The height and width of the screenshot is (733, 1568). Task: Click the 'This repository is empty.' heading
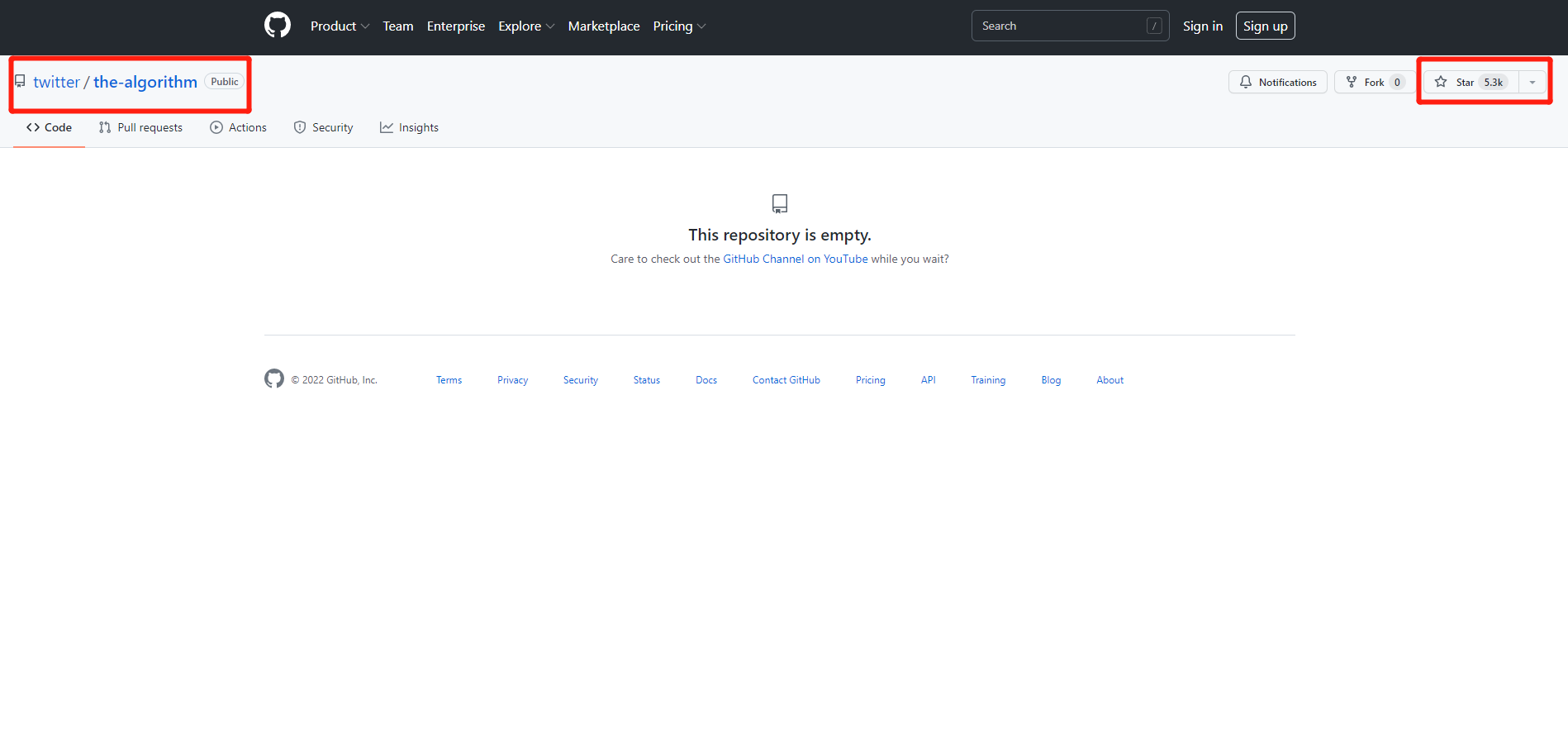click(780, 235)
